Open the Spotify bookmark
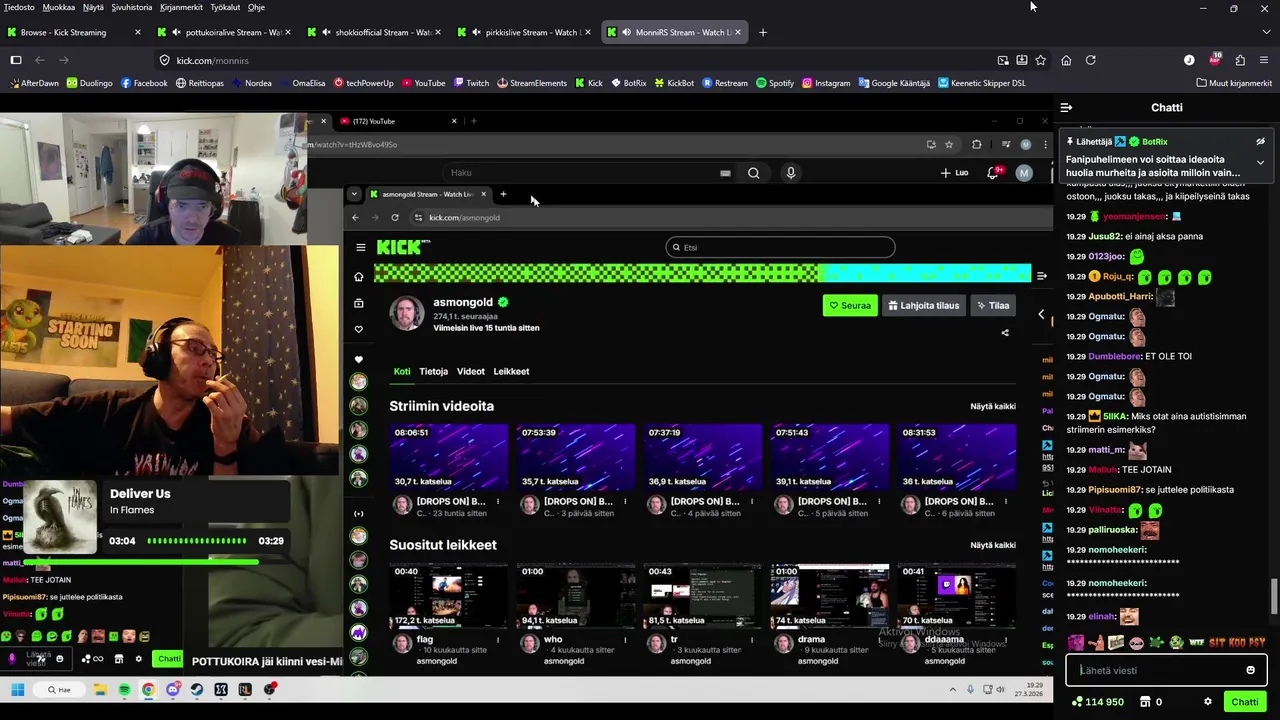 pyautogui.click(x=775, y=83)
